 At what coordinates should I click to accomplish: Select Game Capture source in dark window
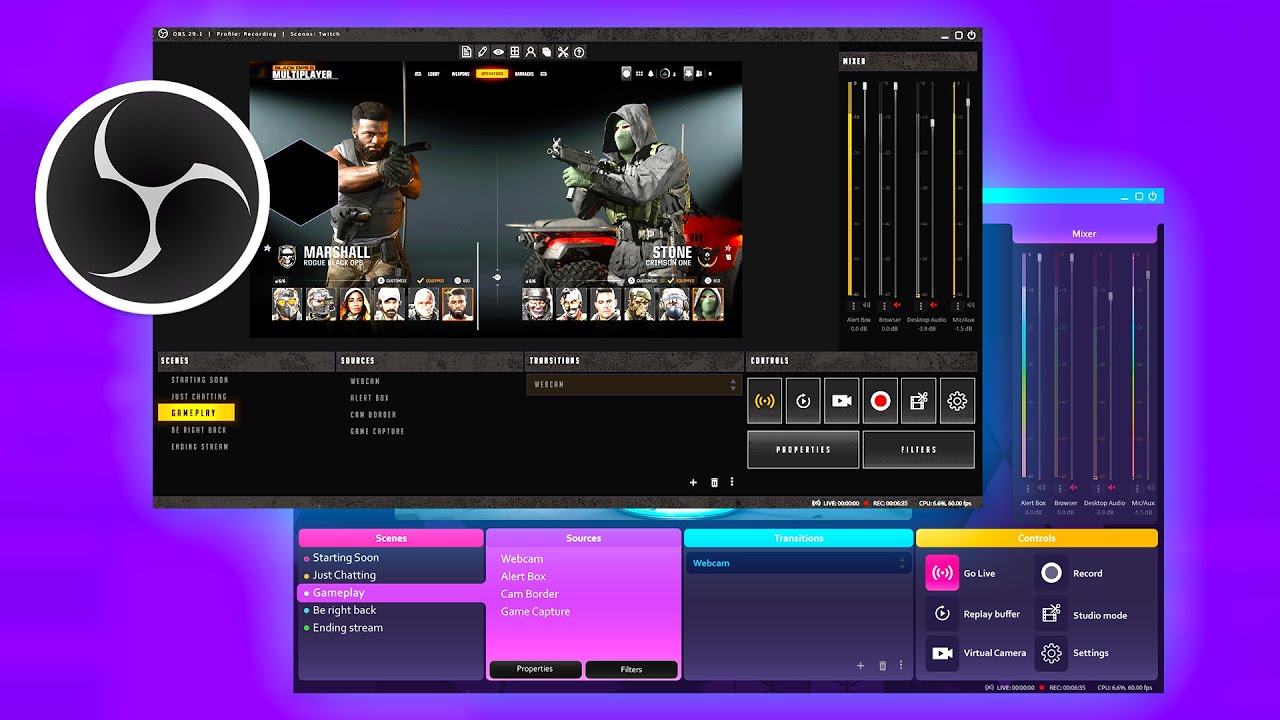click(377, 432)
